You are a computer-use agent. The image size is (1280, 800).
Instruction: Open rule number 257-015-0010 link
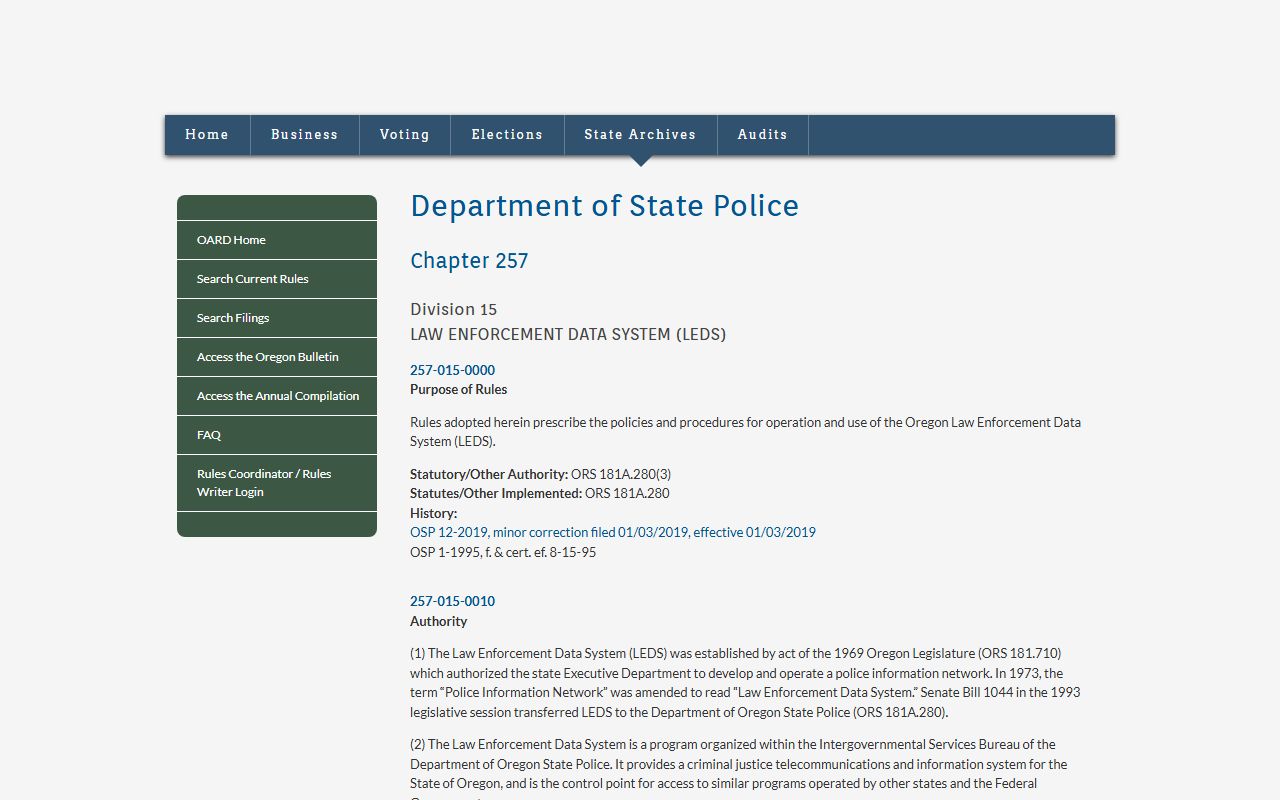pos(452,601)
